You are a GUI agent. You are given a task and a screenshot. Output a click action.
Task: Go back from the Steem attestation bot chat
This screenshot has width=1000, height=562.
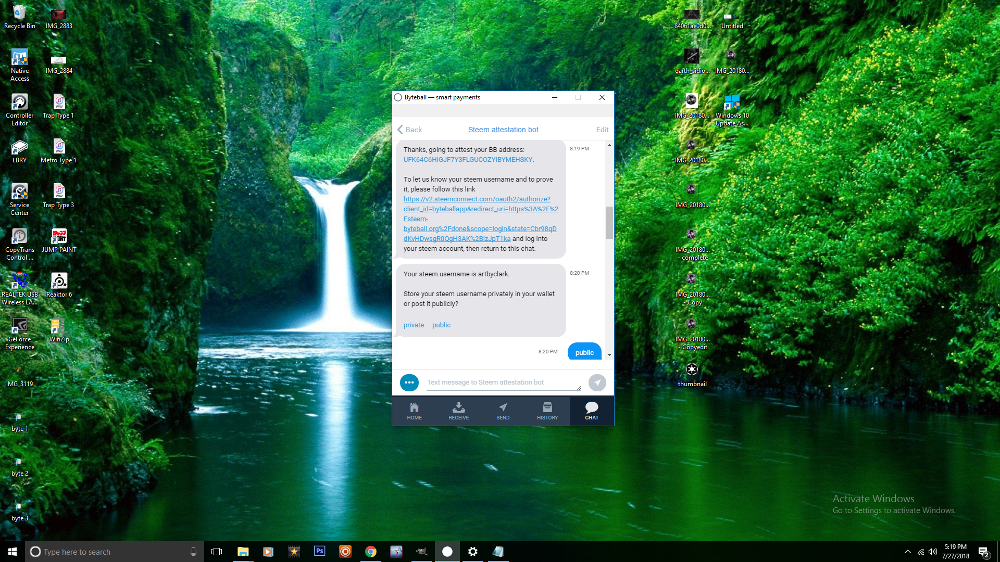409,129
